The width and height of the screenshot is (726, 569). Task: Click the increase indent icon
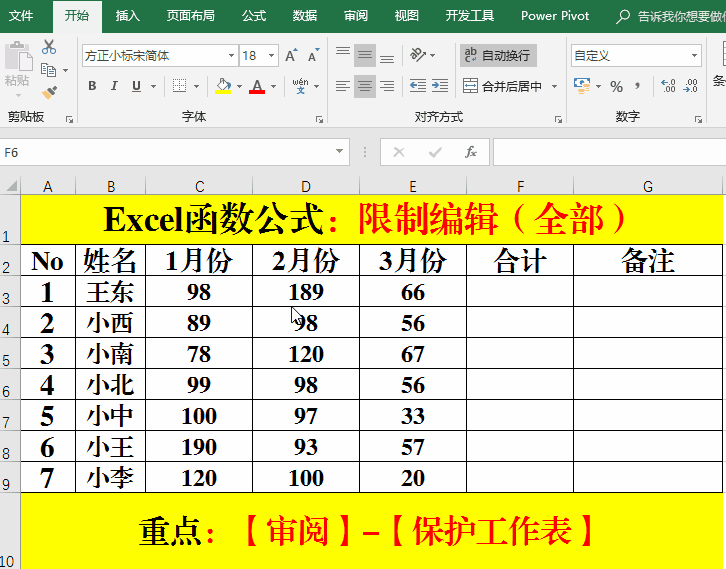pyautogui.click(x=440, y=86)
